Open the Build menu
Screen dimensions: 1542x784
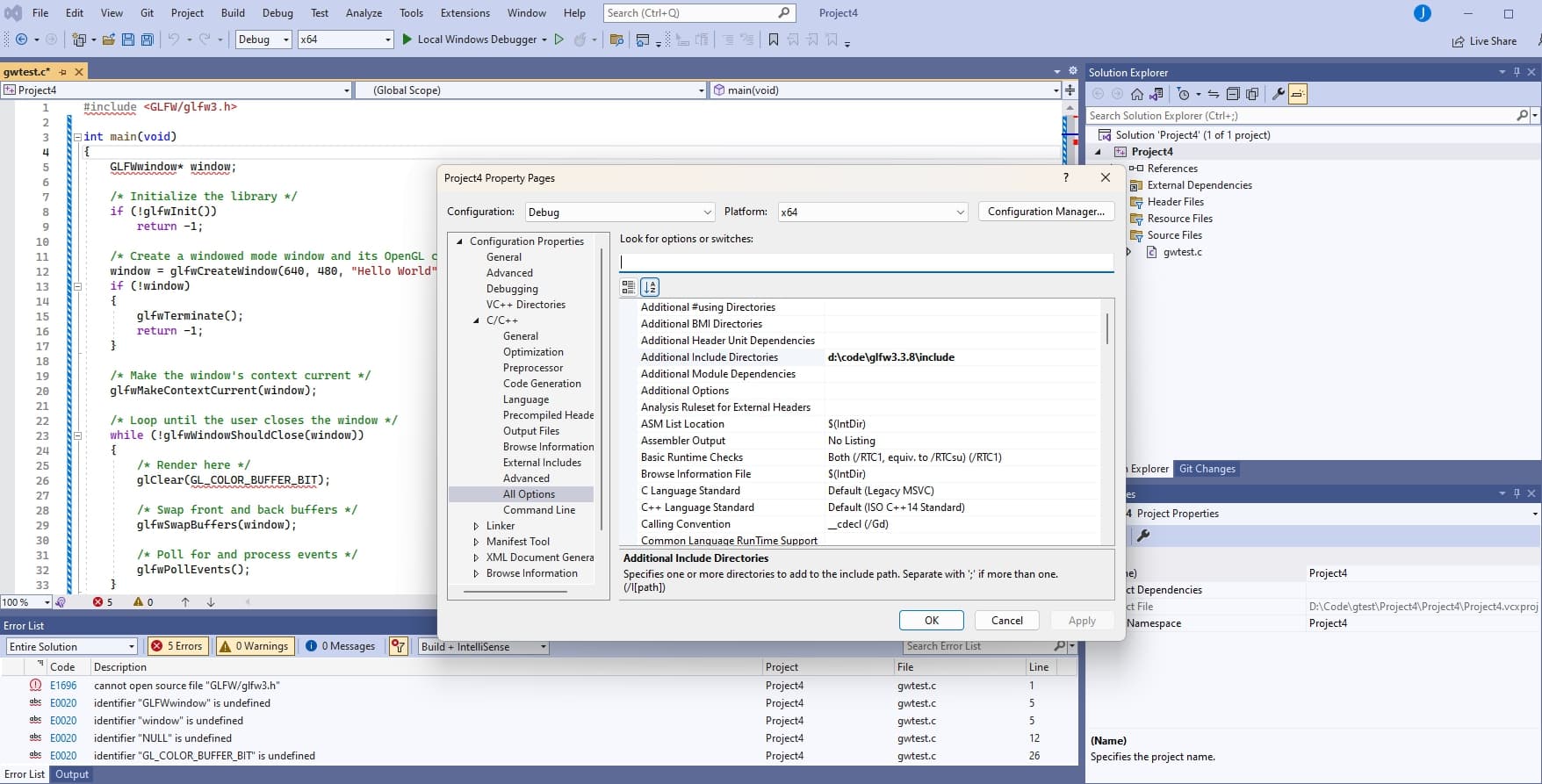(233, 13)
